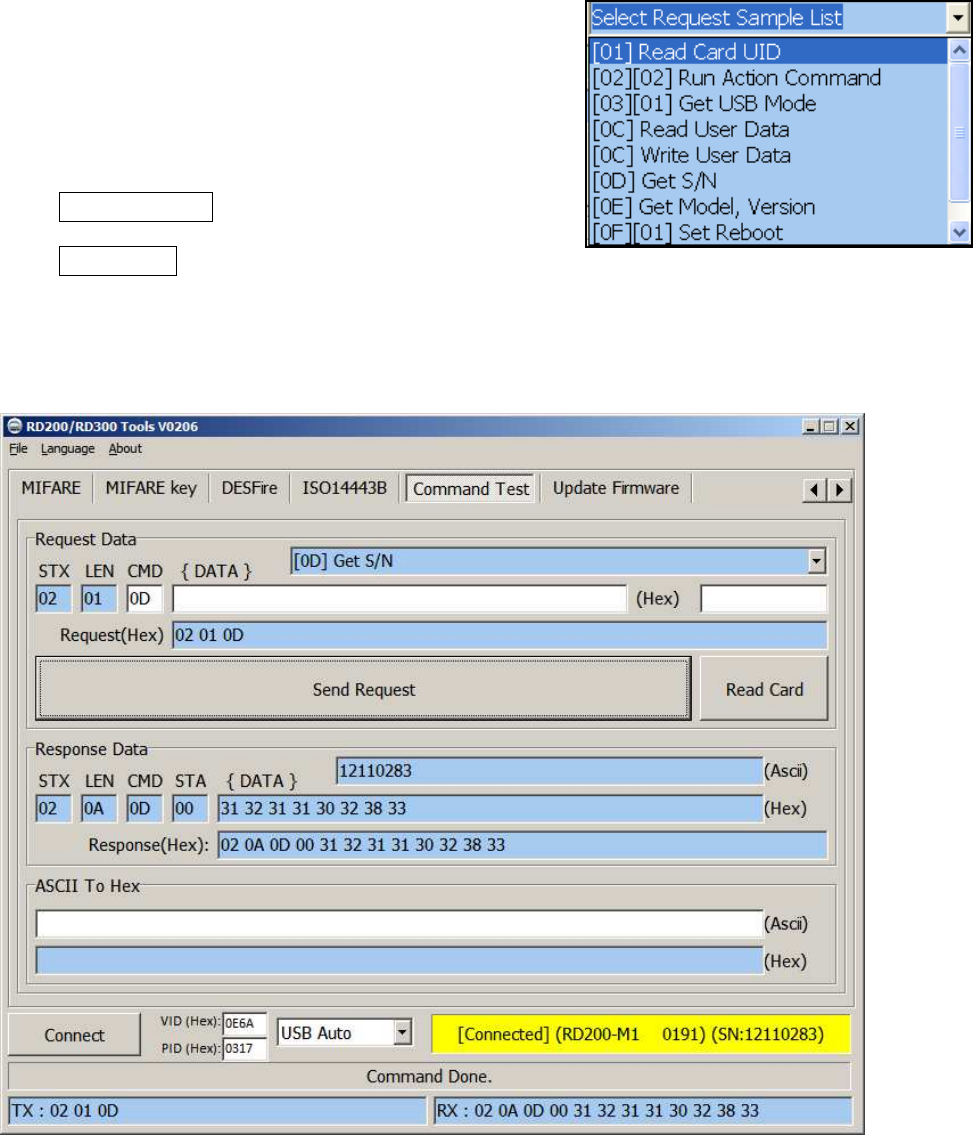Select [02][02] Run Action Command entry
The width and height of the screenshot is (973, 1135).
[768, 77]
